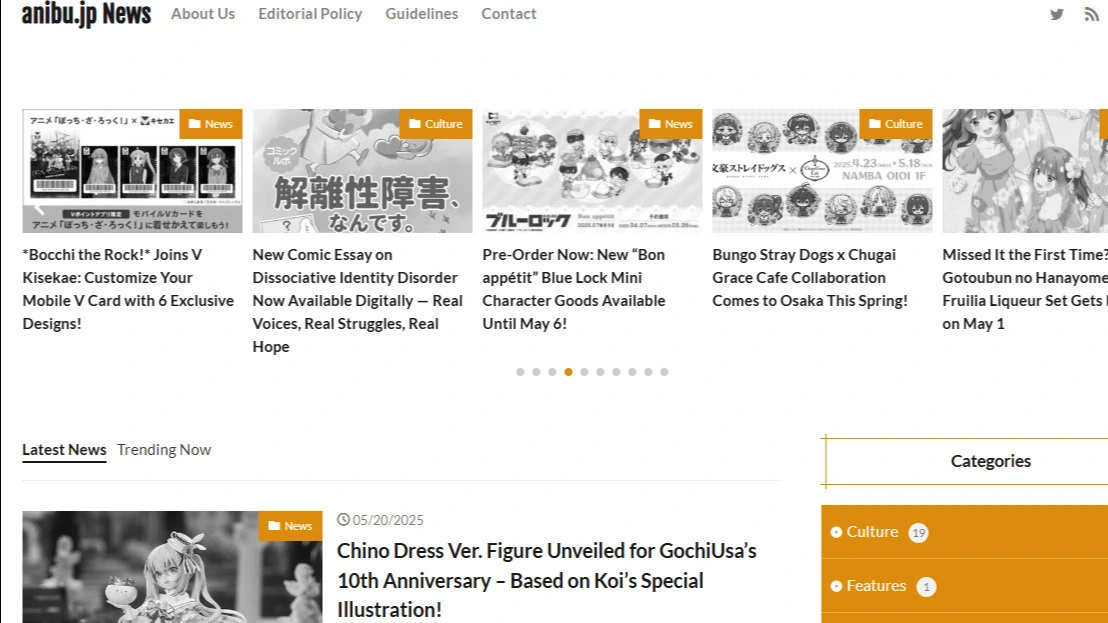Open the Twitter icon link
The image size is (1108, 623).
tap(1056, 14)
